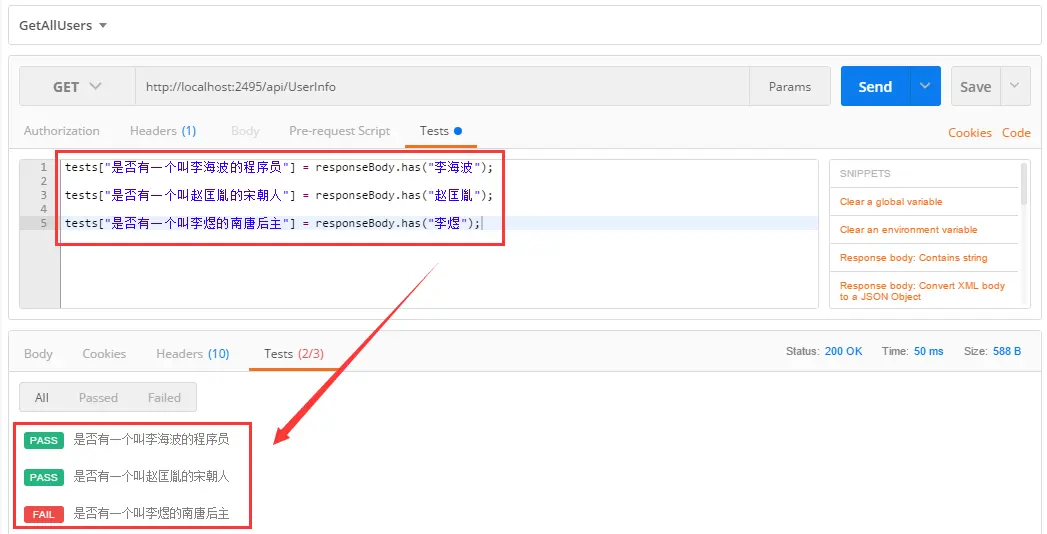1047x534 pixels.
Task: Insert 'Clear a global variable' snippet
Action: tap(891, 202)
